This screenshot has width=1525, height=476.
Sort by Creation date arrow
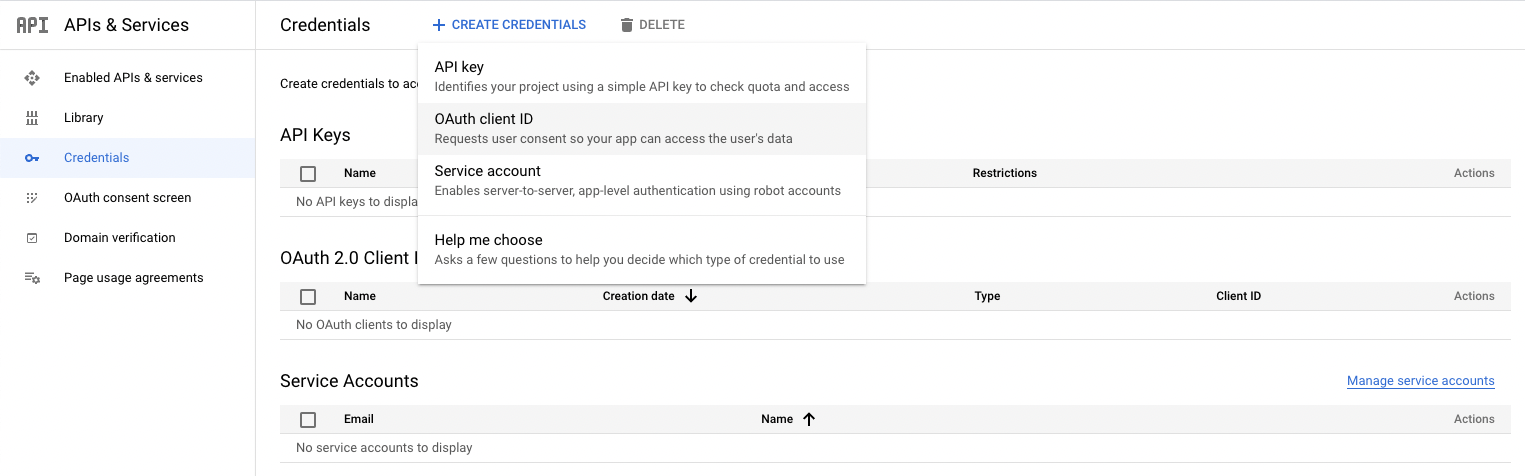pyautogui.click(x=691, y=296)
